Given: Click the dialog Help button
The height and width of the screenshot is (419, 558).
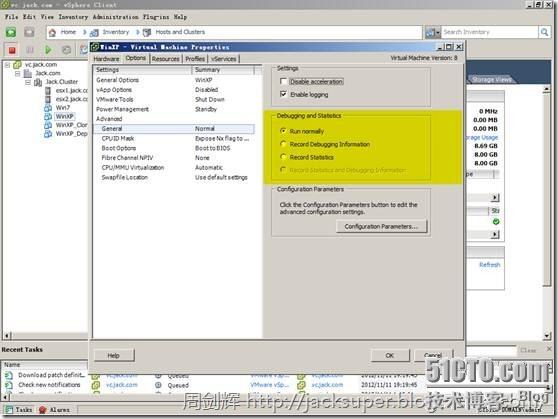Looking at the screenshot, I should (x=114, y=355).
